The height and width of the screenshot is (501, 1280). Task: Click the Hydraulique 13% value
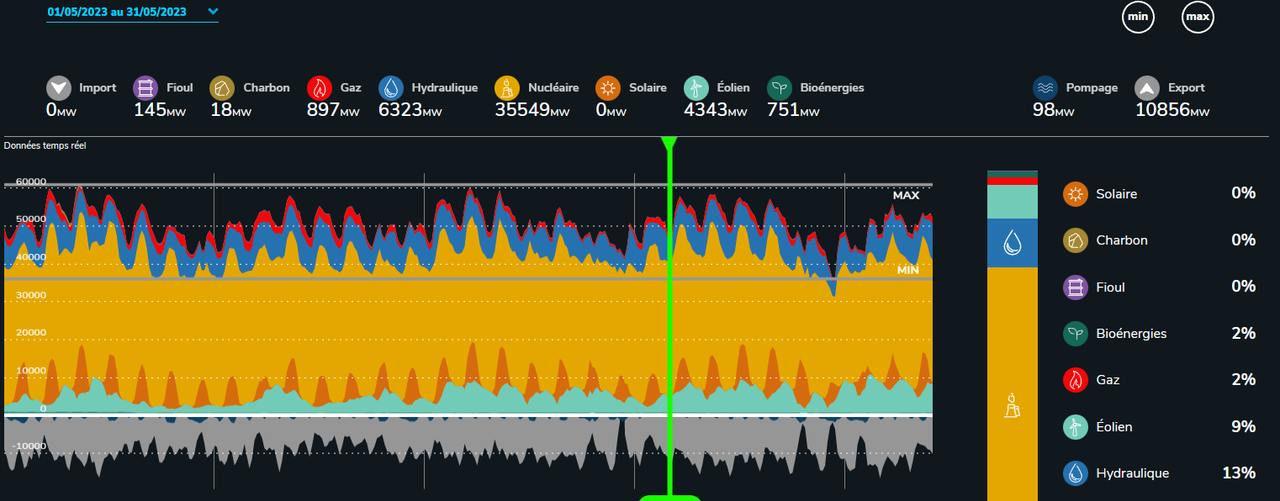(1239, 473)
